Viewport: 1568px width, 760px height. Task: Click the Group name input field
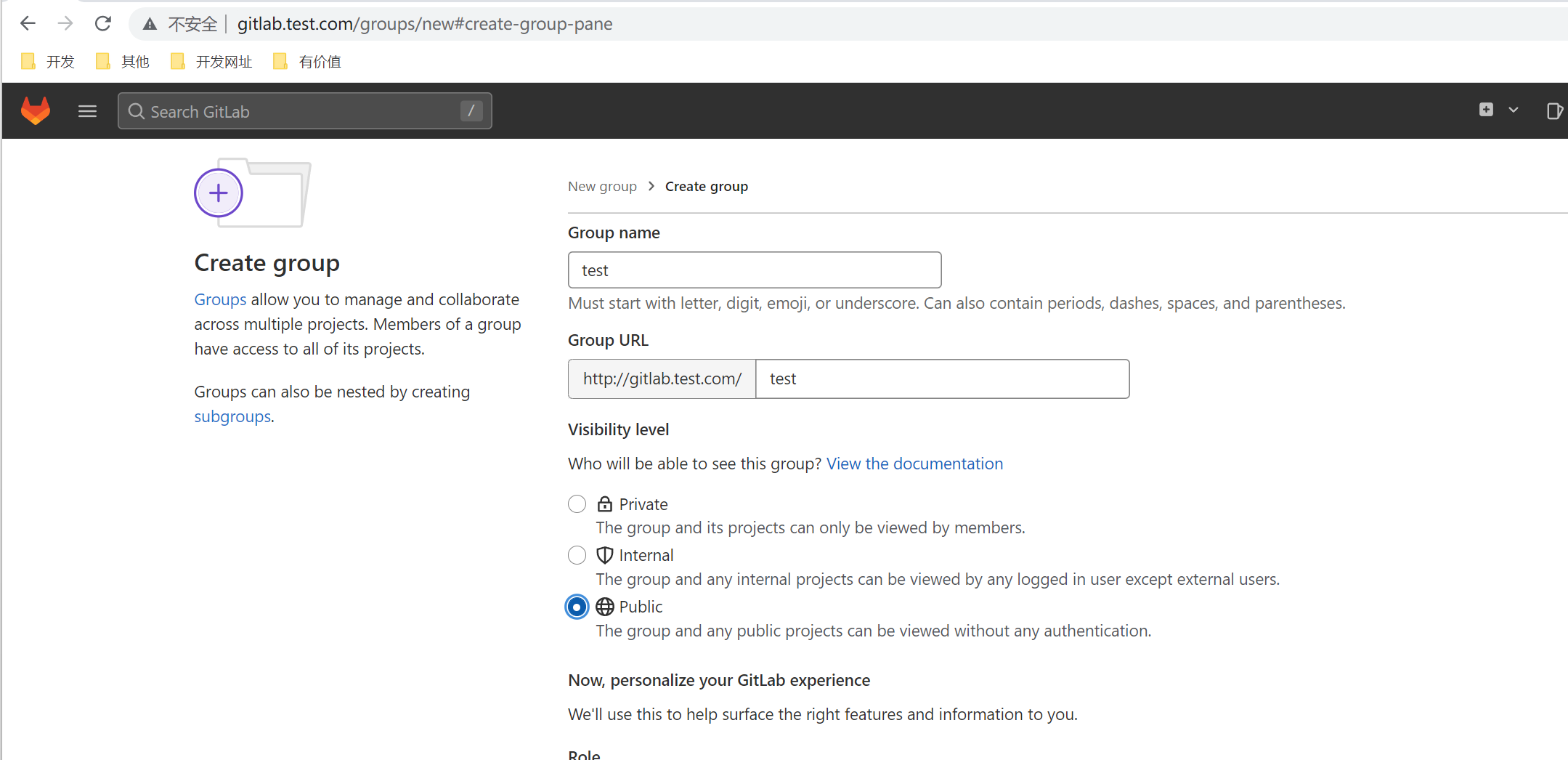click(755, 270)
